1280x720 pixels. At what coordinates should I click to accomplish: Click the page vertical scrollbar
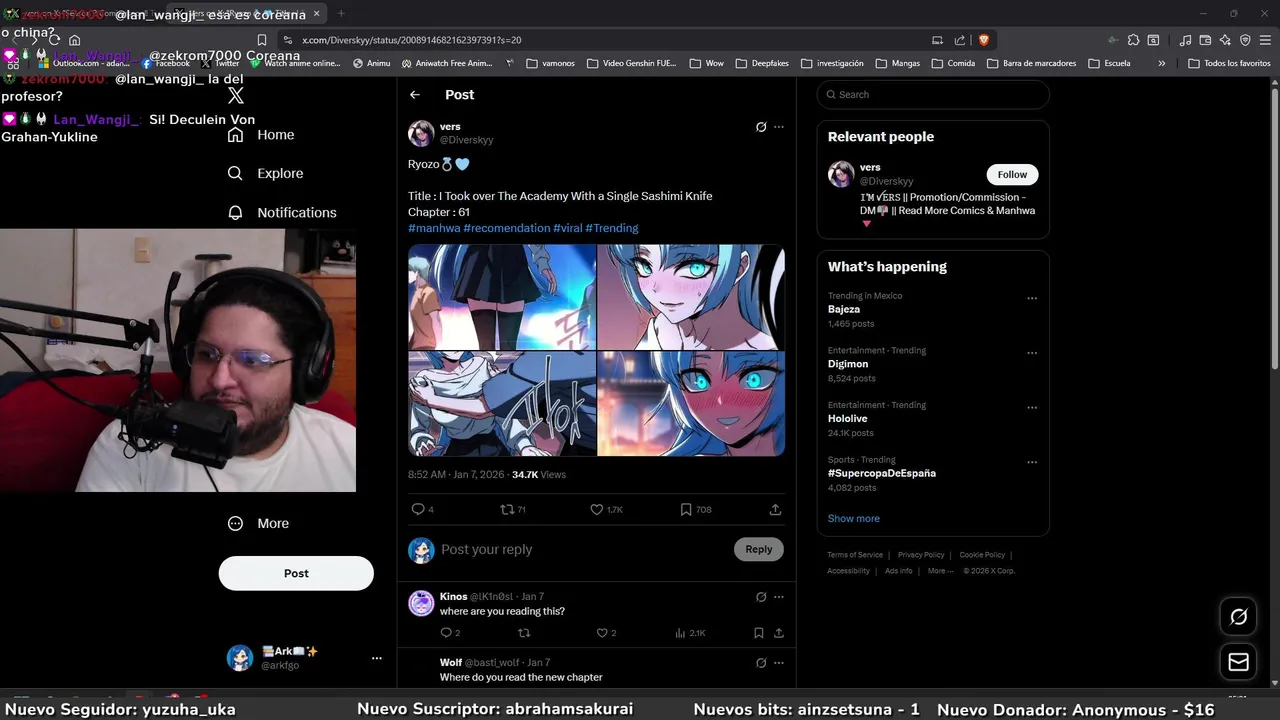1274,230
